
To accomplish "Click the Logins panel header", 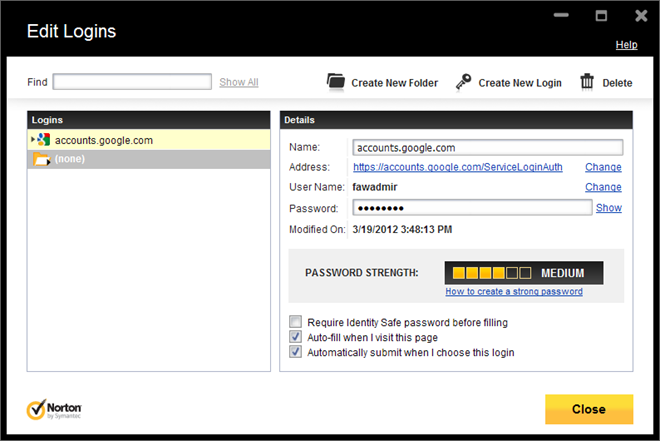I will pos(149,120).
